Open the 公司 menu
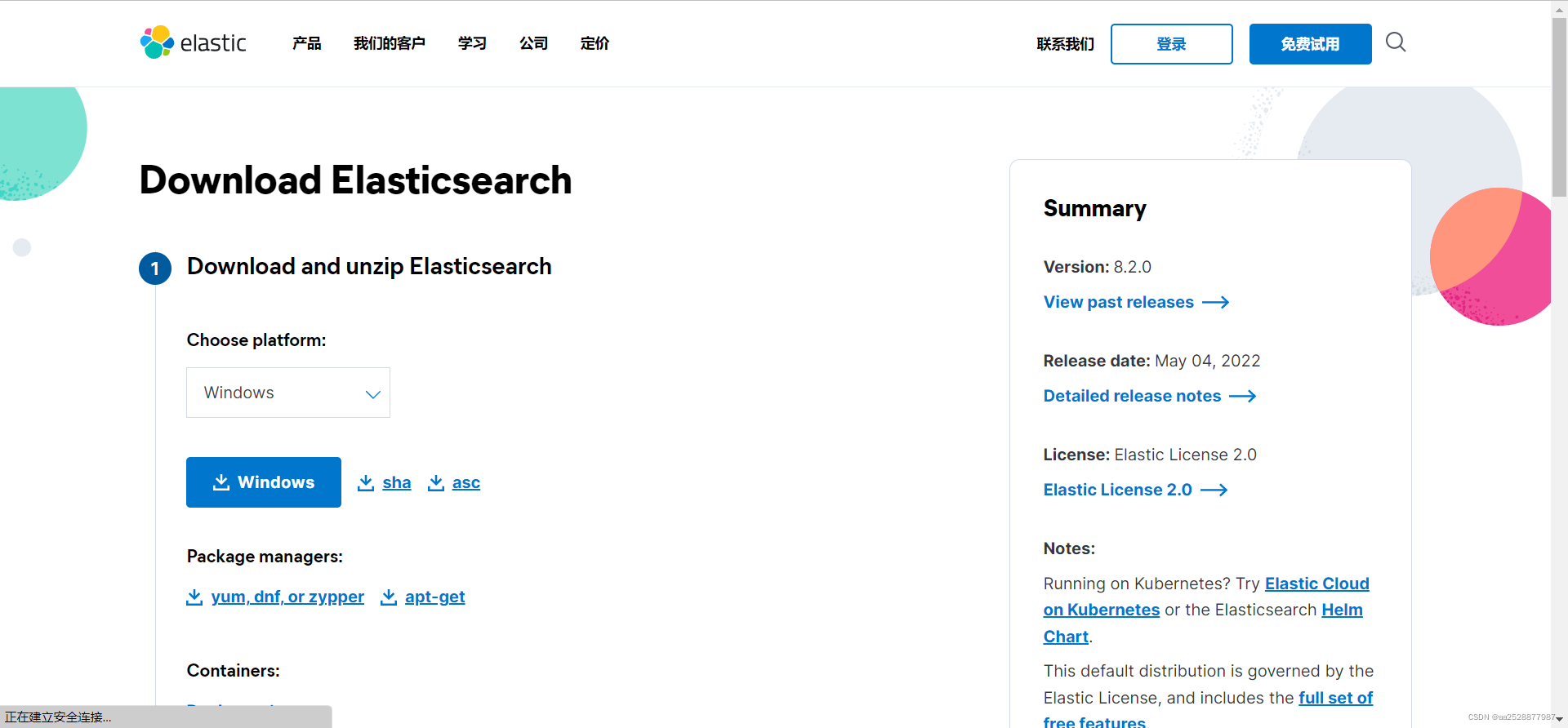The height and width of the screenshot is (728, 1568). 534,43
